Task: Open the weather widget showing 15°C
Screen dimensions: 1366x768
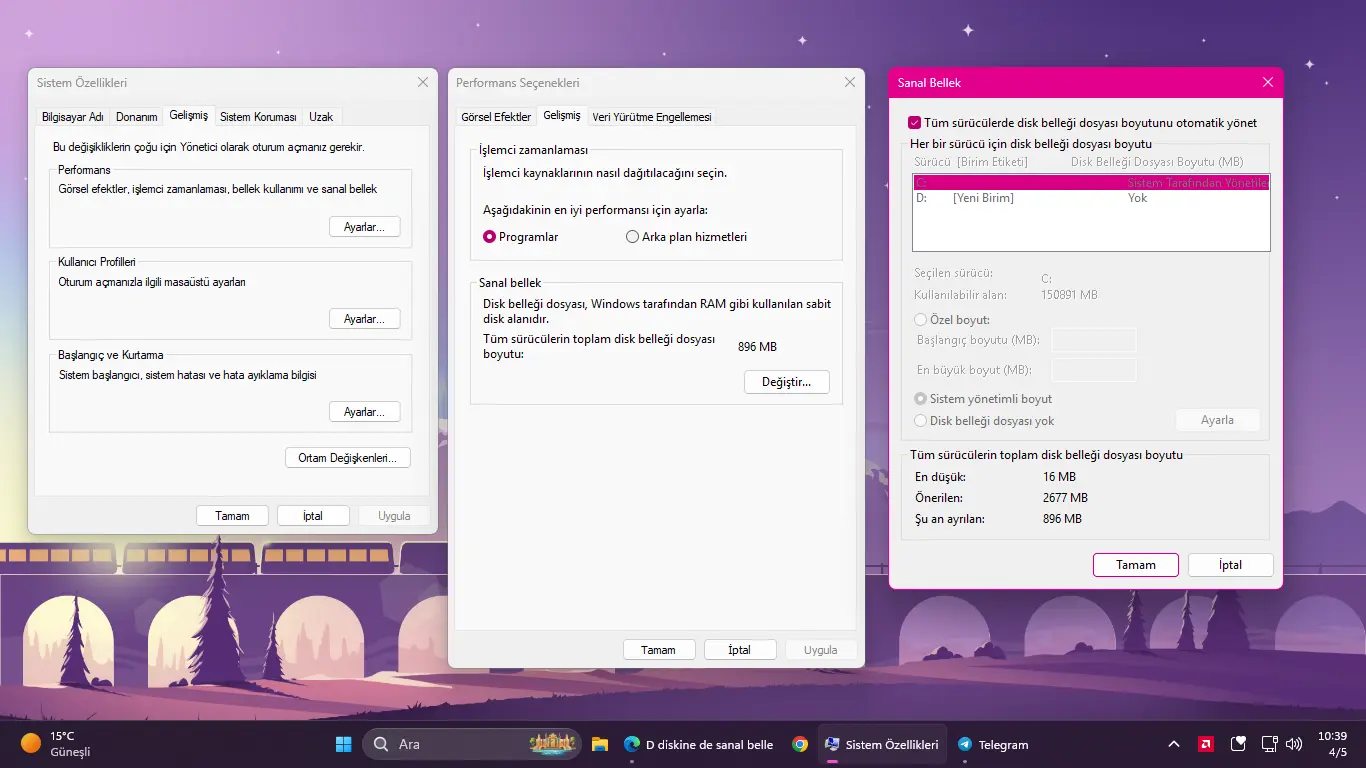Action: coord(57,744)
